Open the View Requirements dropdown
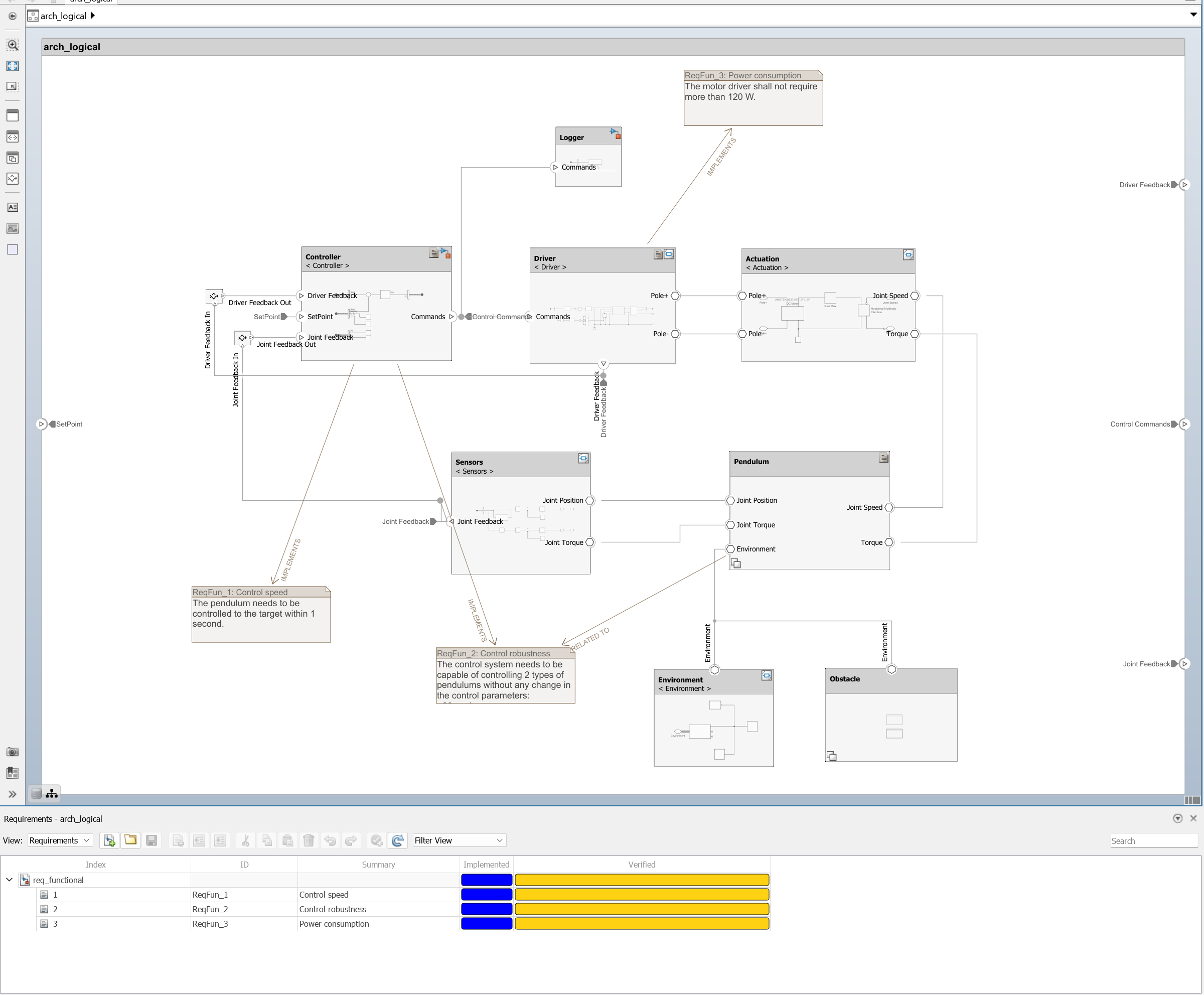 (60, 840)
